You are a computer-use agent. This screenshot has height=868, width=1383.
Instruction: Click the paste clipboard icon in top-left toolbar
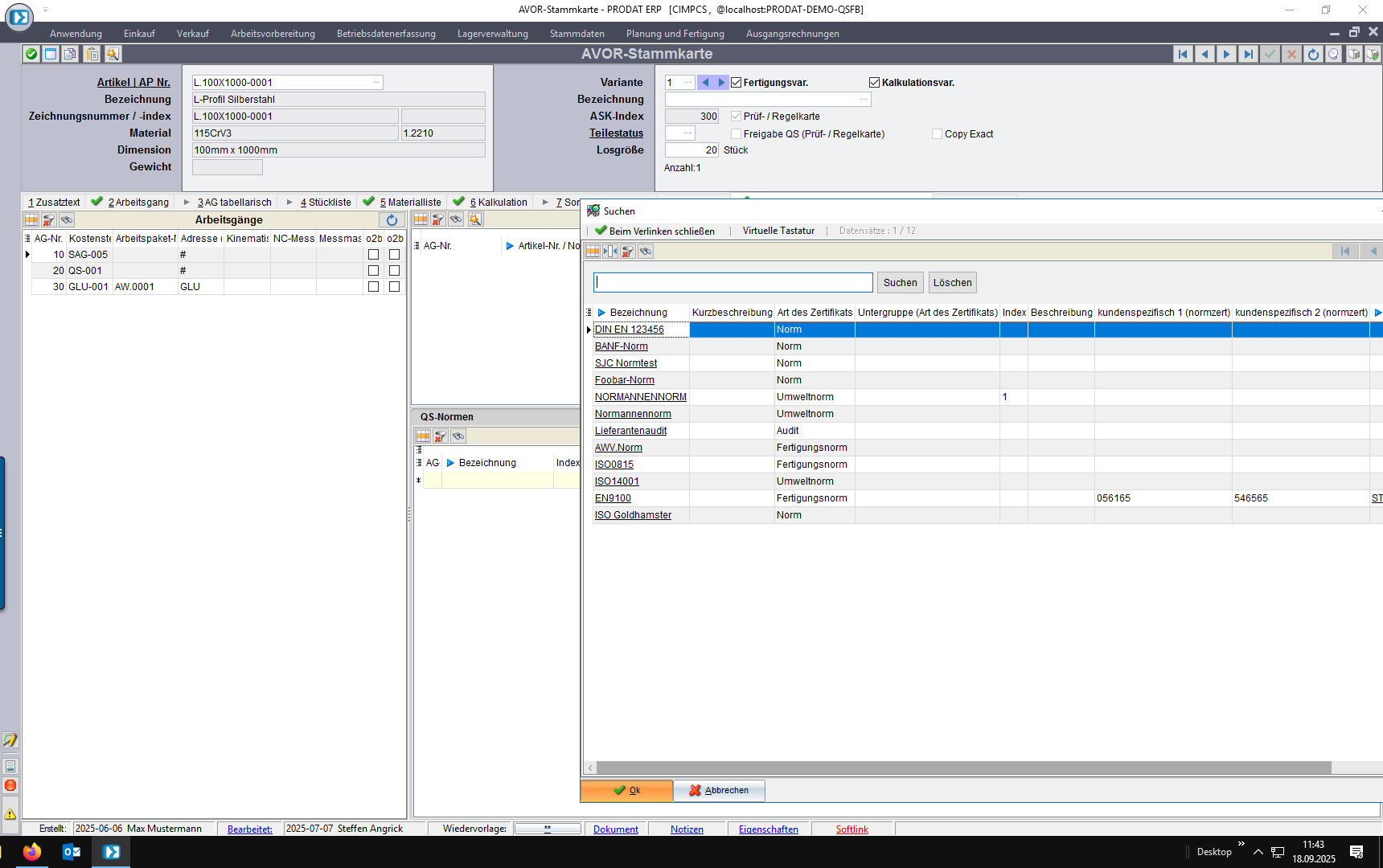92,54
